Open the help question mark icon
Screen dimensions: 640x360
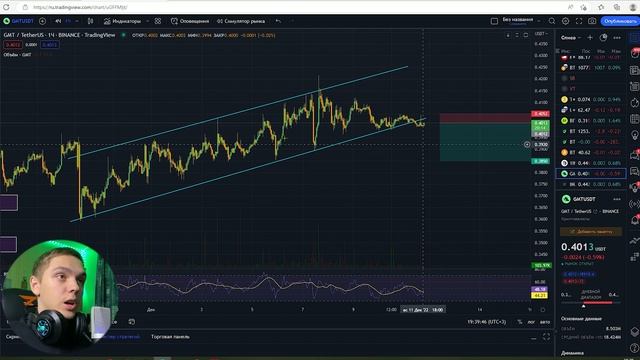[x=634, y=348]
